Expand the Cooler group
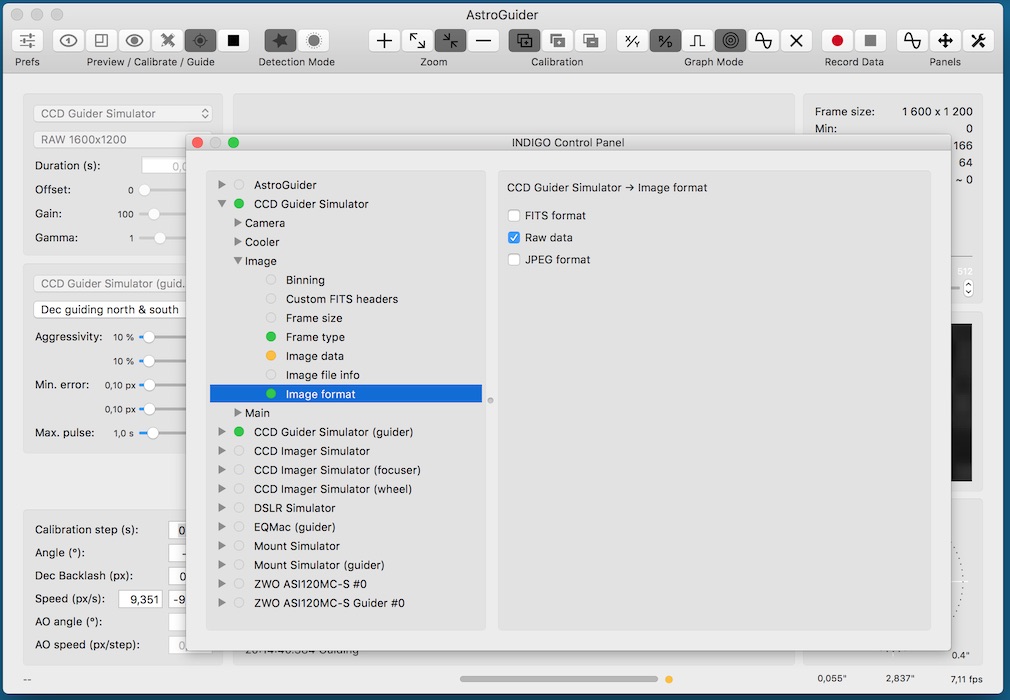 [x=238, y=241]
